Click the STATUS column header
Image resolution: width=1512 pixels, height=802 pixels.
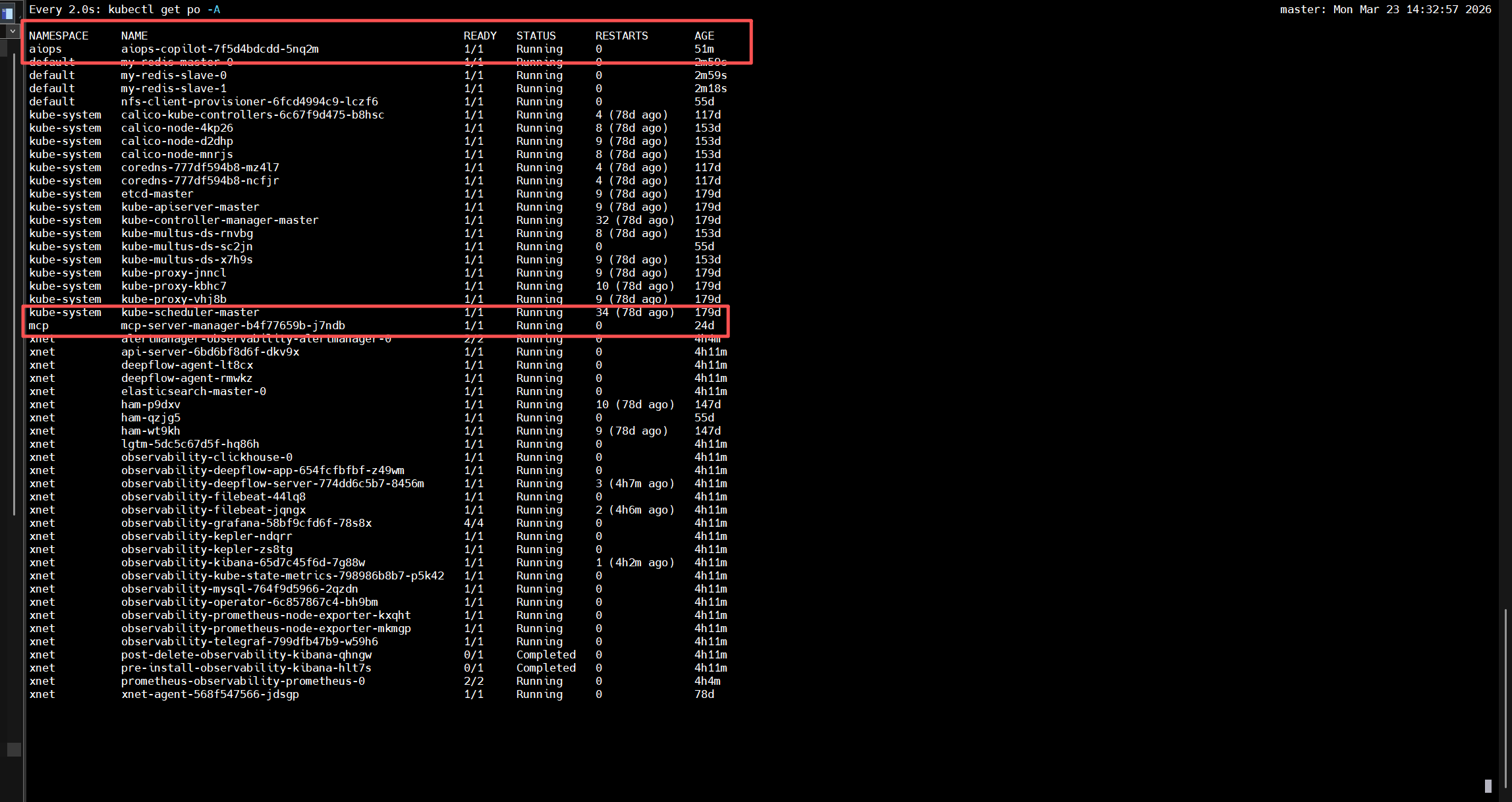coord(536,36)
